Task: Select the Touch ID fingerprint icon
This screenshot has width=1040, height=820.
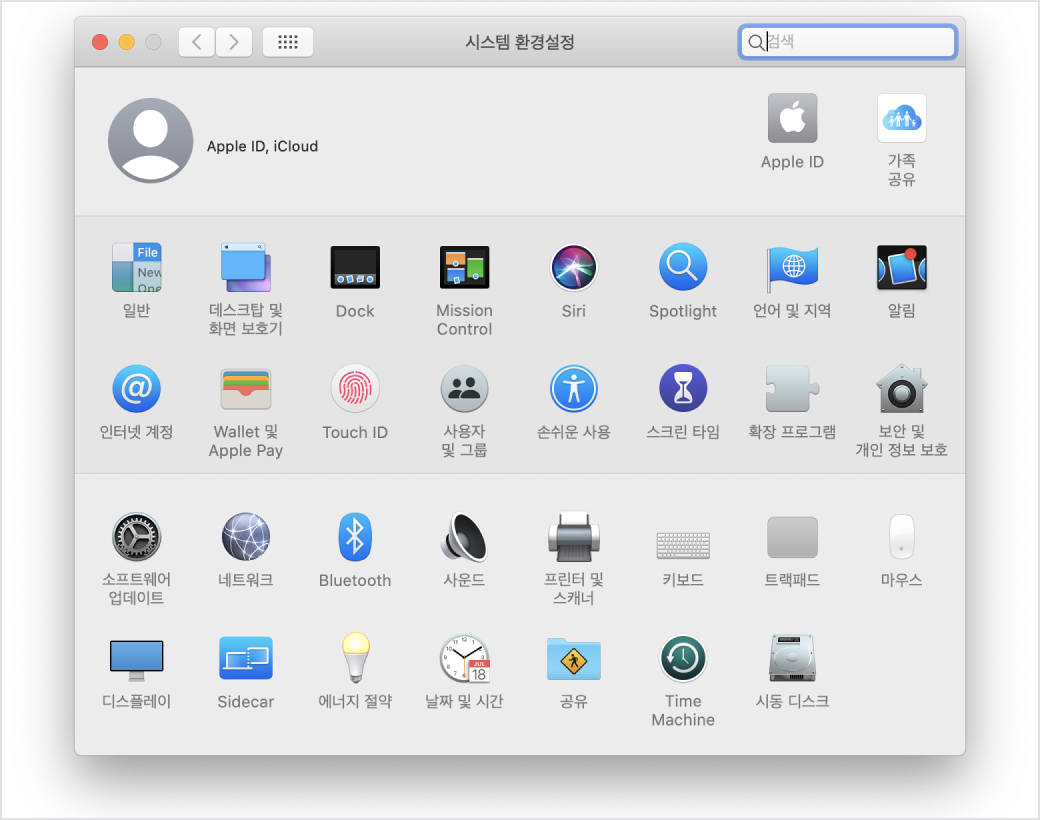Action: coord(355,389)
